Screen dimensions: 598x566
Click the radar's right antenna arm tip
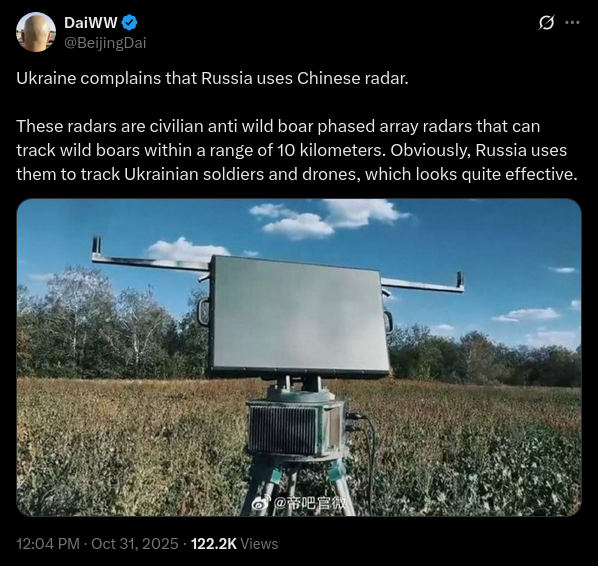pyautogui.click(x=460, y=280)
